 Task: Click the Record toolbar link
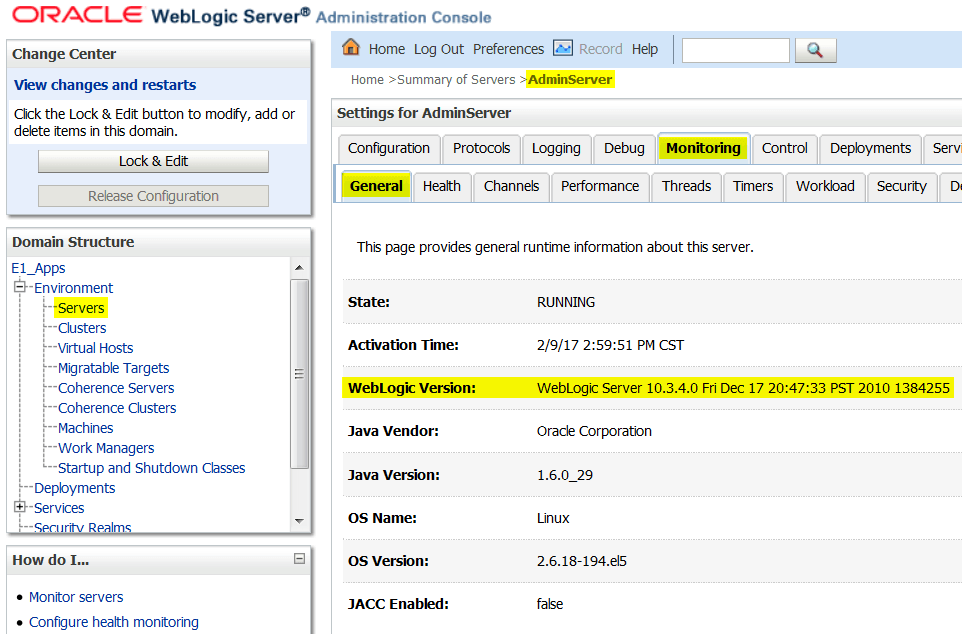[601, 49]
